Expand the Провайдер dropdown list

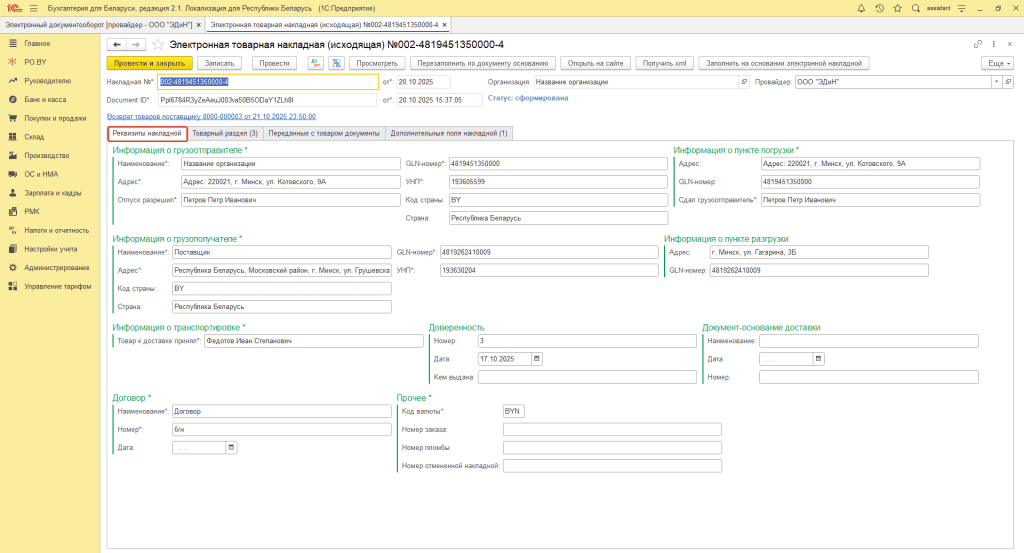point(996,82)
